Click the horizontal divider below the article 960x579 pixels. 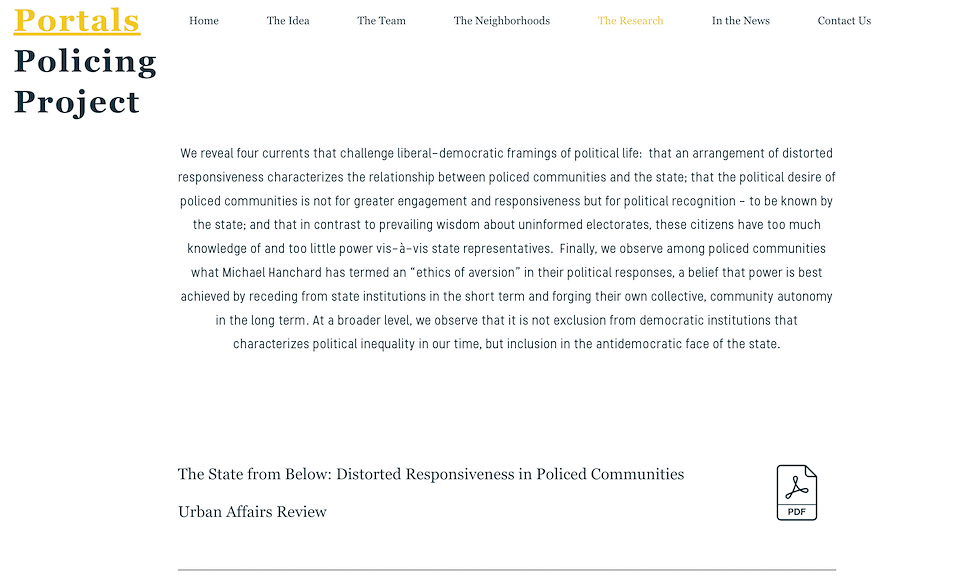coord(506,570)
